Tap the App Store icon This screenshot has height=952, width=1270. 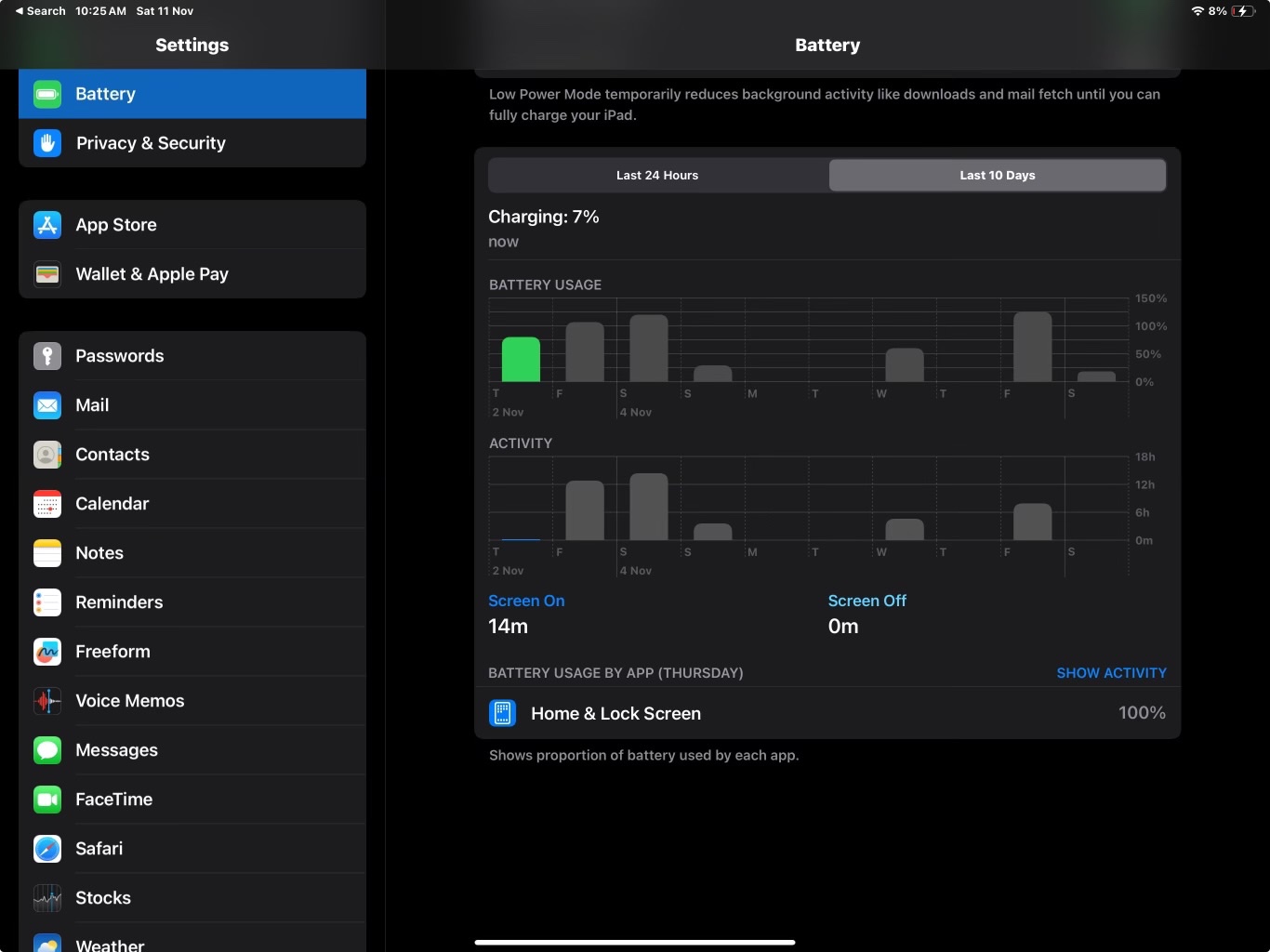click(47, 225)
